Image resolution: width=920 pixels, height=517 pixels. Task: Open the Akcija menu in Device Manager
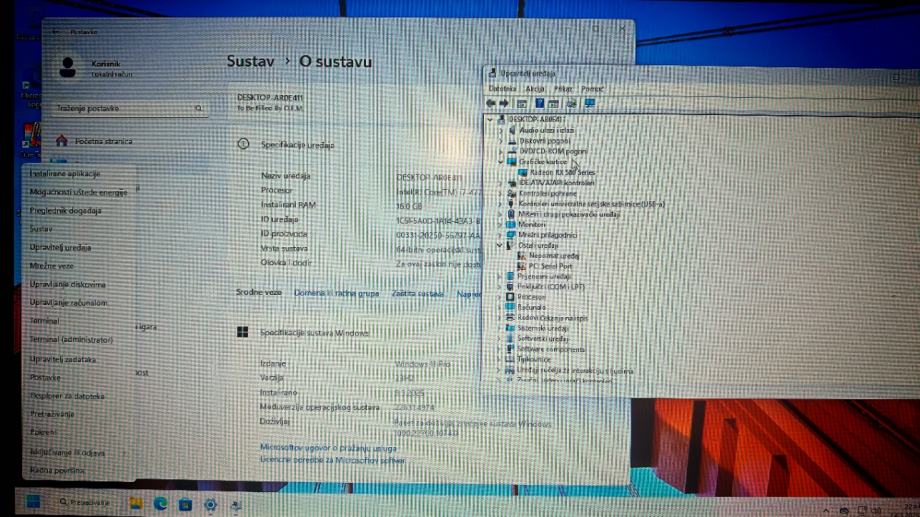click(x=535, y=89)
